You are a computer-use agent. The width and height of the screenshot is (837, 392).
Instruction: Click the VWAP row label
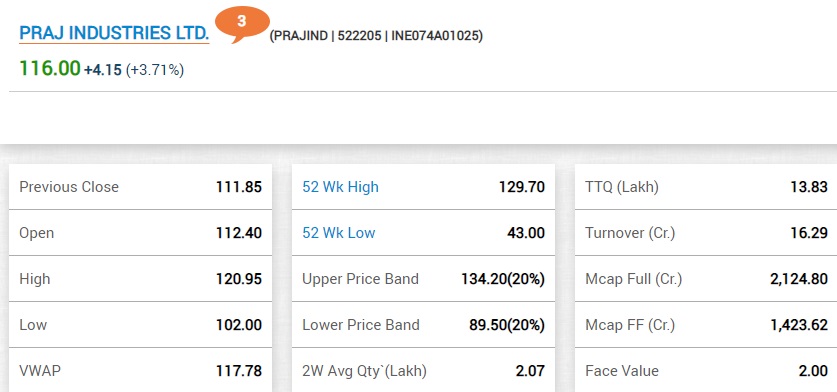click(40, 371)
